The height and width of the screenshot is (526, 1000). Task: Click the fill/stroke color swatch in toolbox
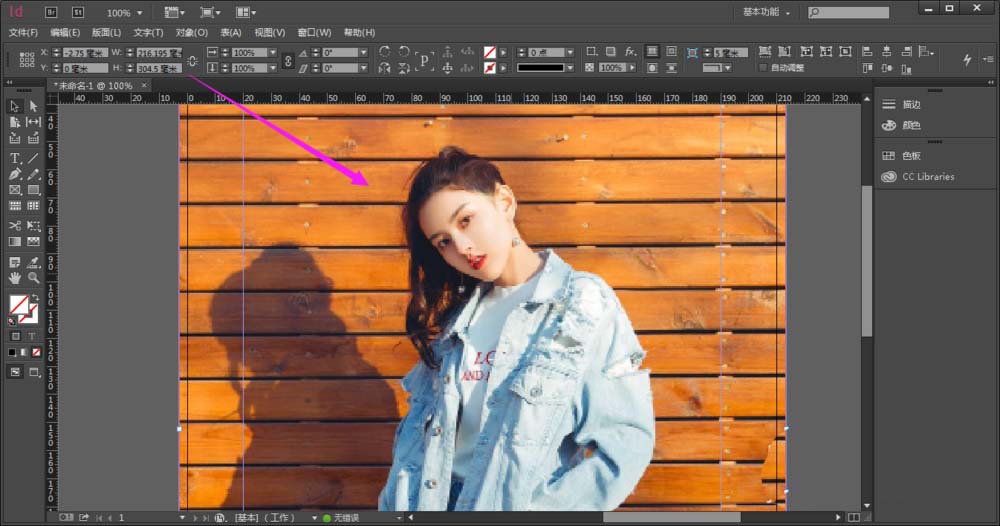[x=18, y=305]
